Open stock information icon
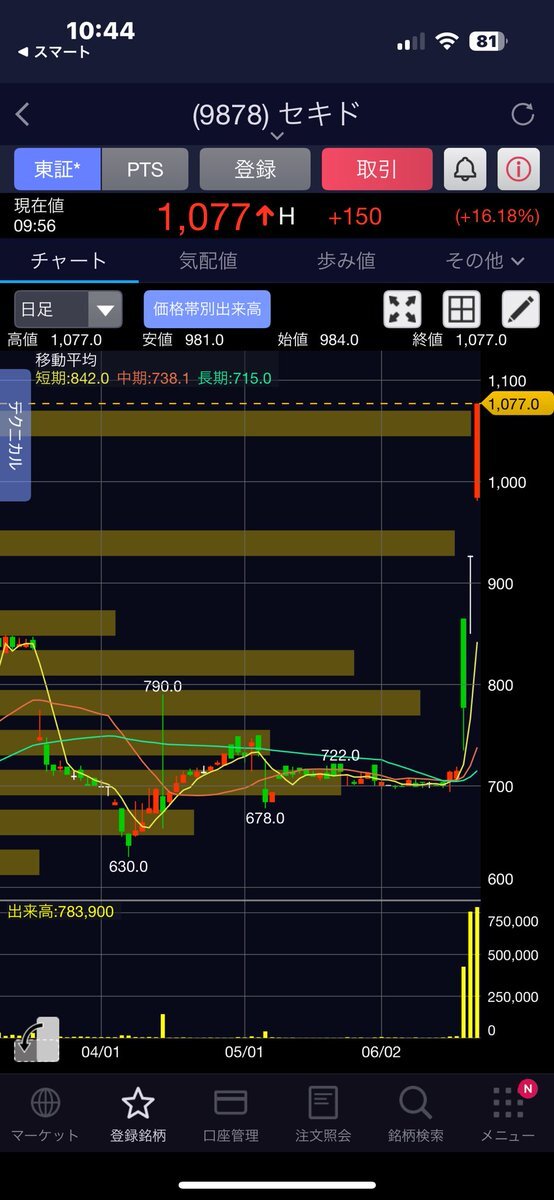This screenshot has width=554, height=1200. click(518, 169)
